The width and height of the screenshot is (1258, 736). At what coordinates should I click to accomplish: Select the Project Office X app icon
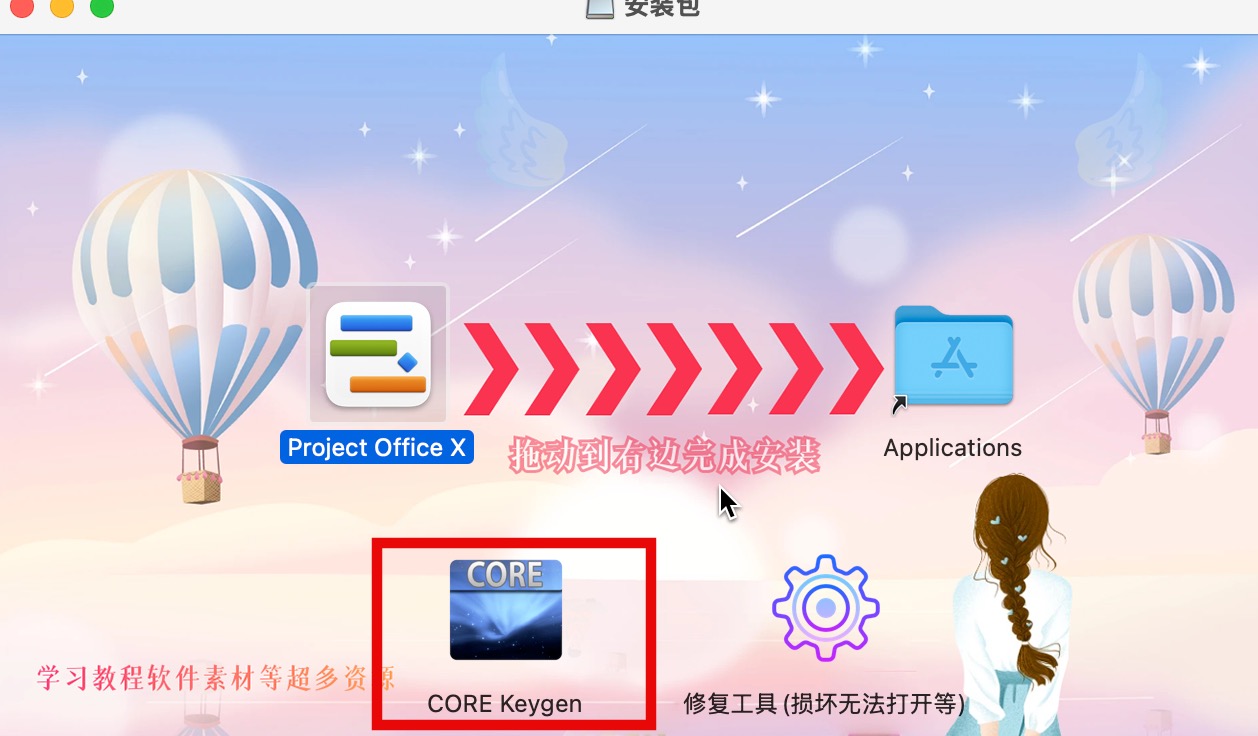pos(378,354)
